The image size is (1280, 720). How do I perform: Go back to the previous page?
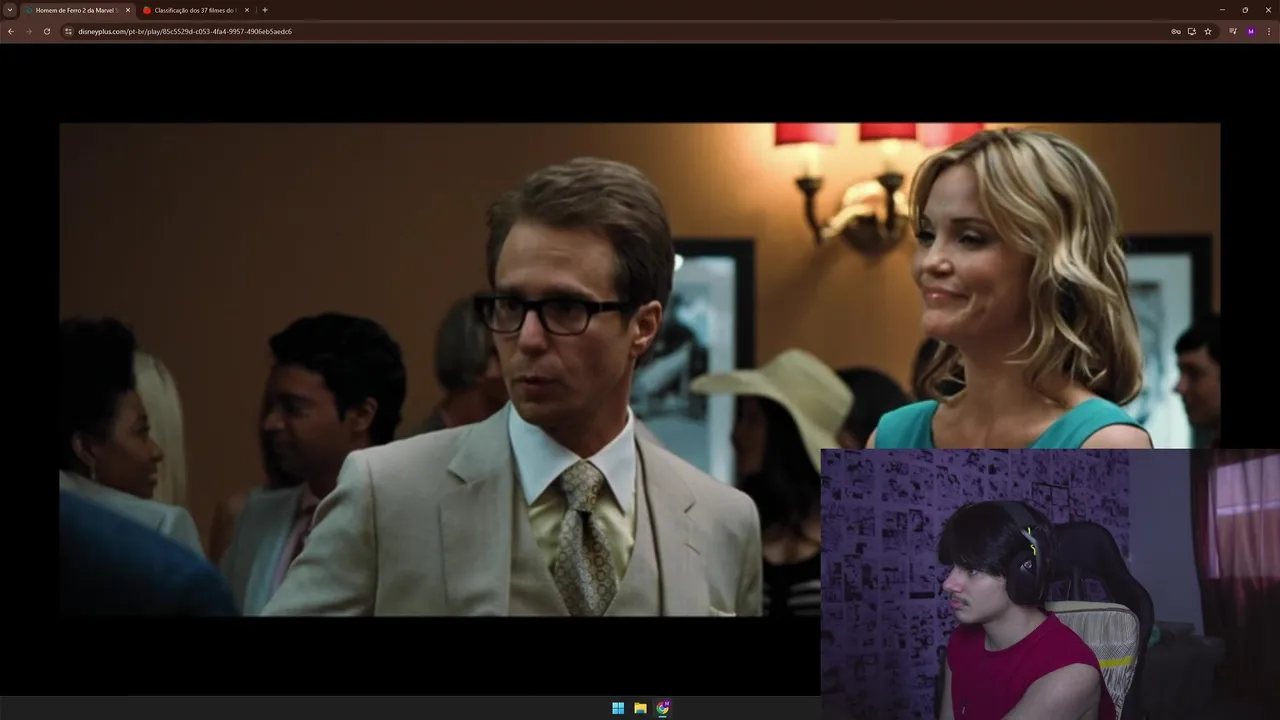(11, 31)
